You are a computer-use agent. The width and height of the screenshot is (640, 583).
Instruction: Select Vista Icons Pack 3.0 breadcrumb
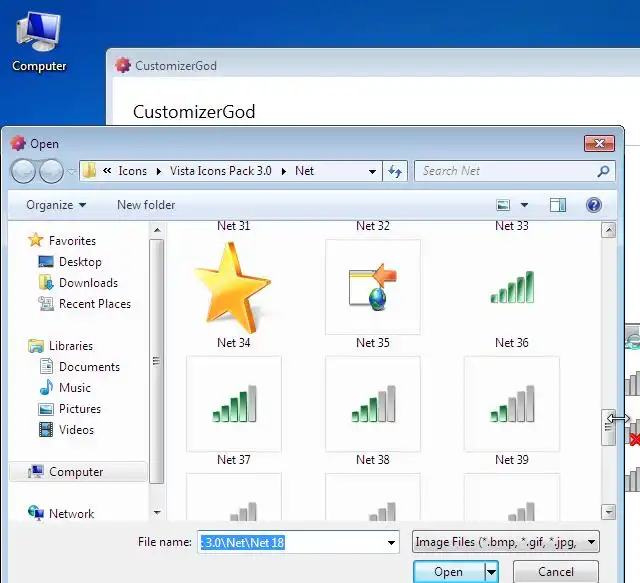[x=220, y=171]
